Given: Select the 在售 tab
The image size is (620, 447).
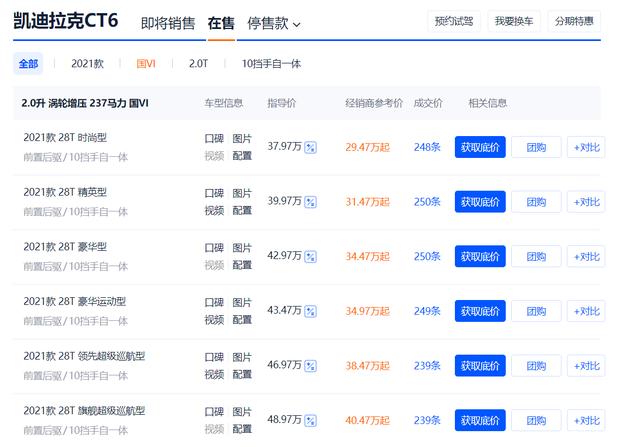Looking at the screenshot, I should pyautogui.click(x=221, y=23).
